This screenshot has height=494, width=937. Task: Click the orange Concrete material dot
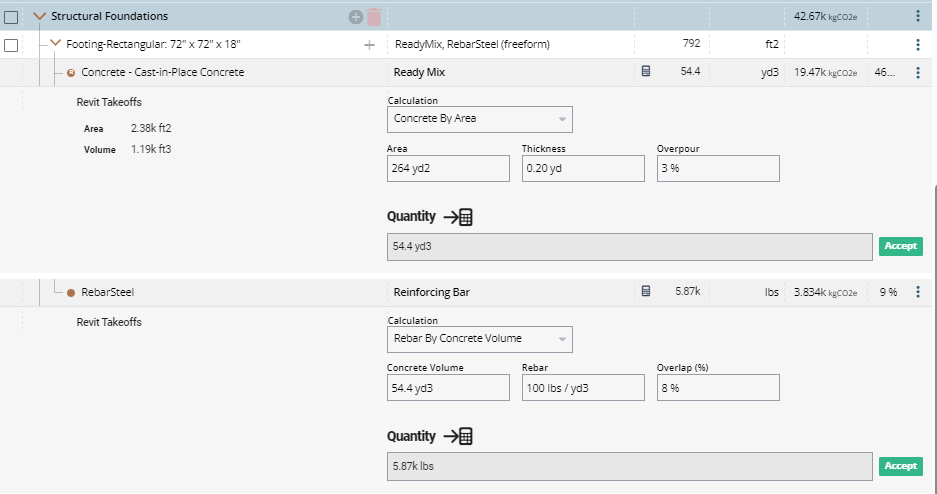71,73
